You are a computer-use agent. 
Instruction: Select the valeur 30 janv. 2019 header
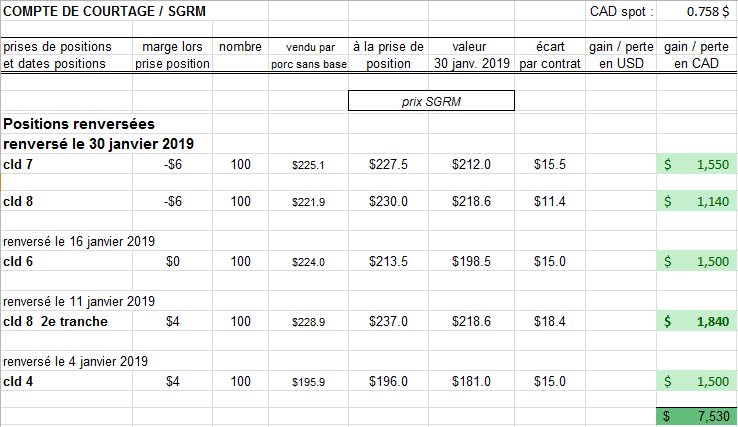472,55
